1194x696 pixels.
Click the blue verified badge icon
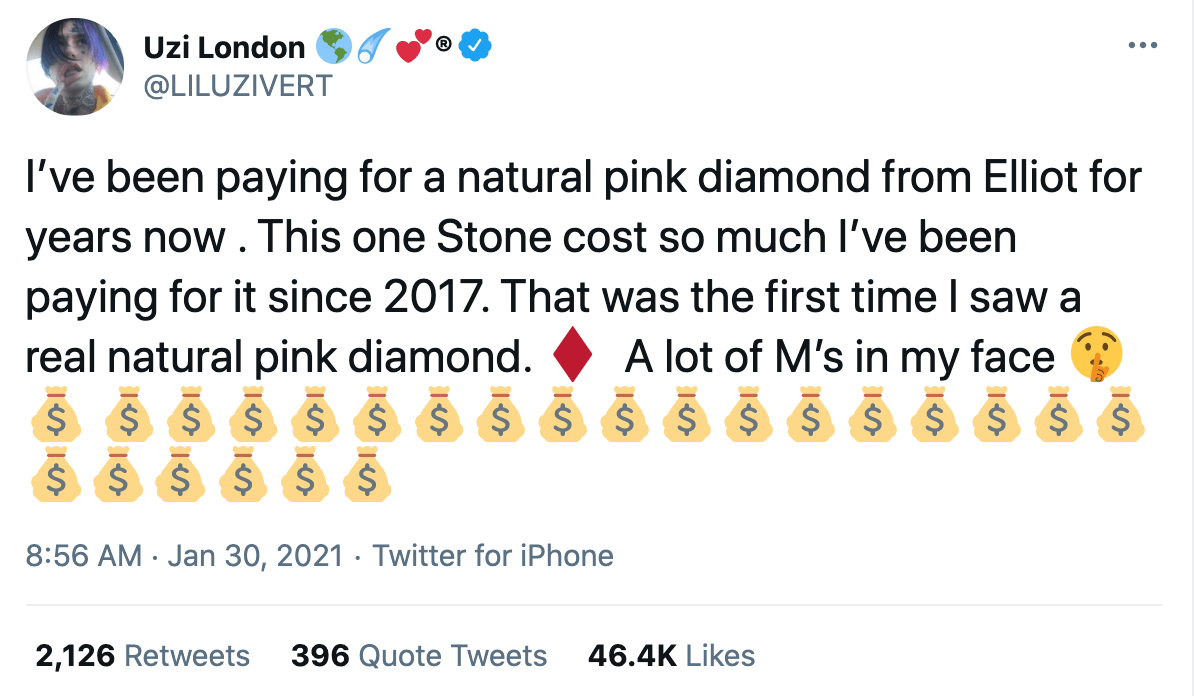coord(473,46)
